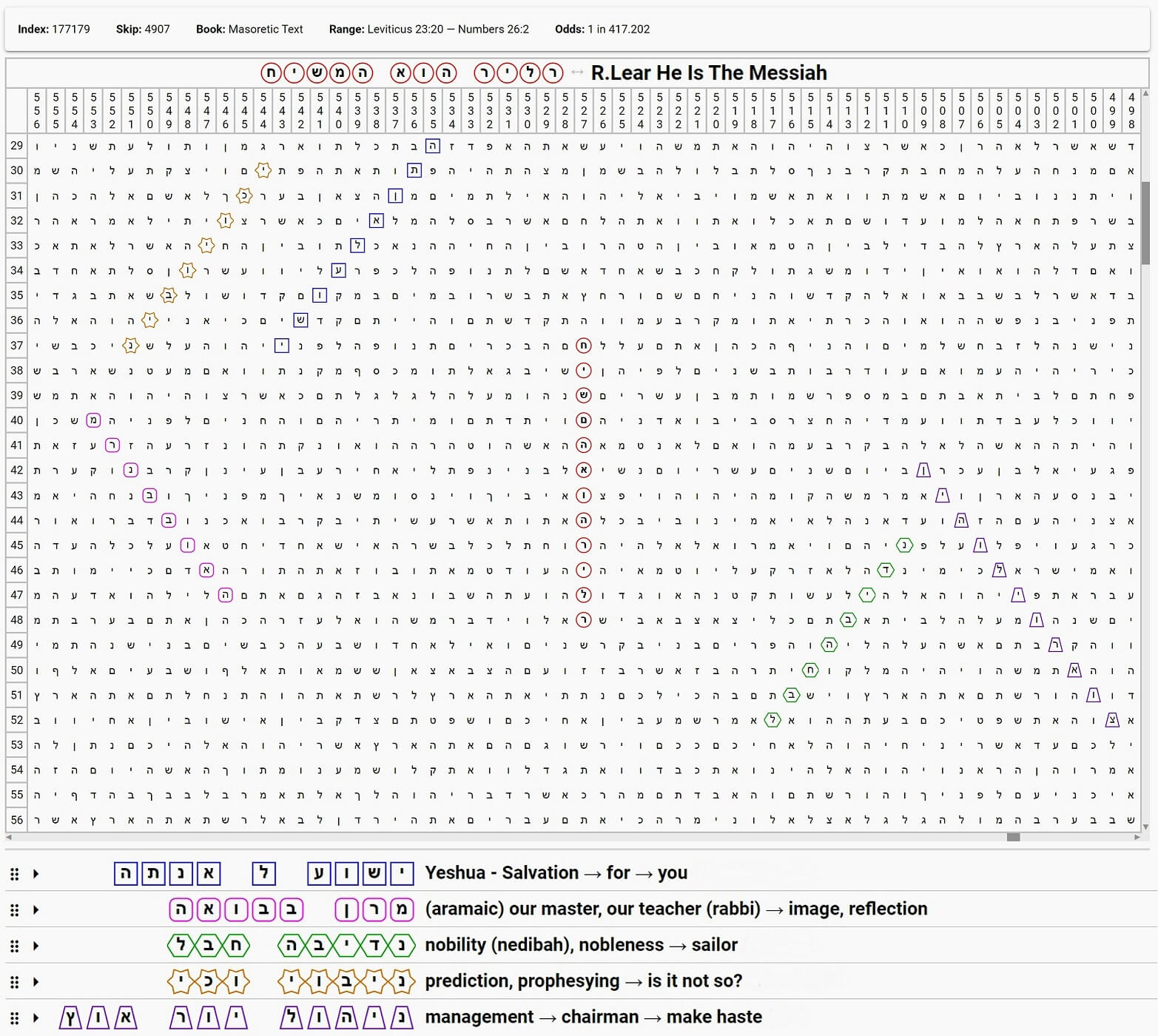This screenshot has height=1036, width=1158.
Task: Click the vertical scrollbar thumb beside the matrix
Action: click(x=1145, y=222)
